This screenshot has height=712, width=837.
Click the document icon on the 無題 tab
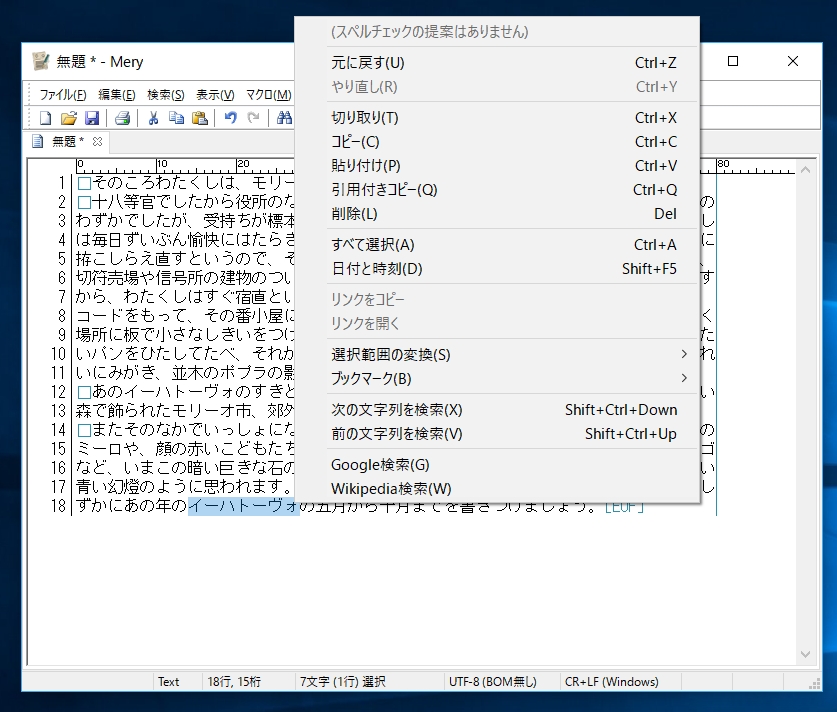[37, 141]
